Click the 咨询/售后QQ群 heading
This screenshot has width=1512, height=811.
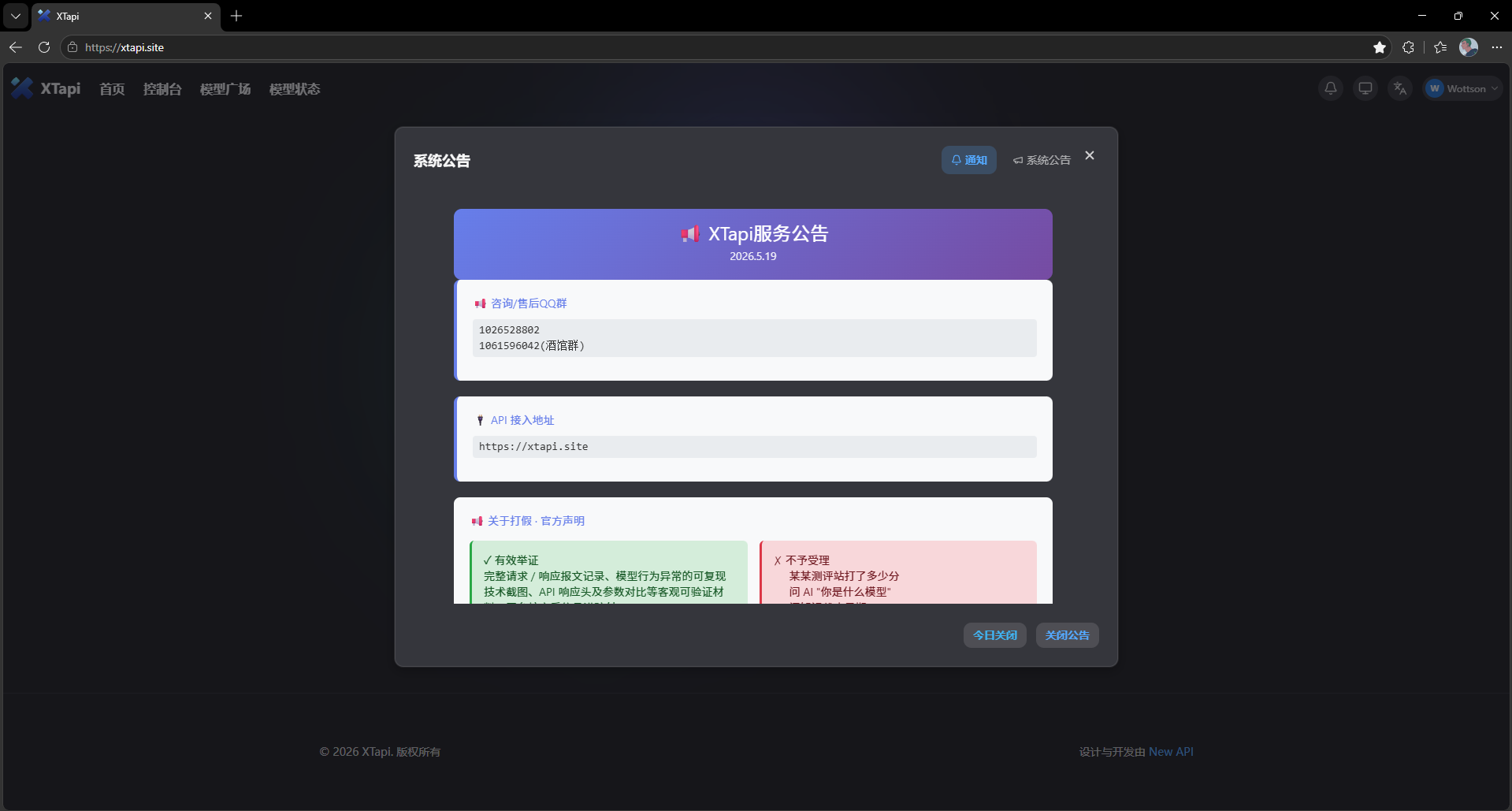click(x=529, y=303)
